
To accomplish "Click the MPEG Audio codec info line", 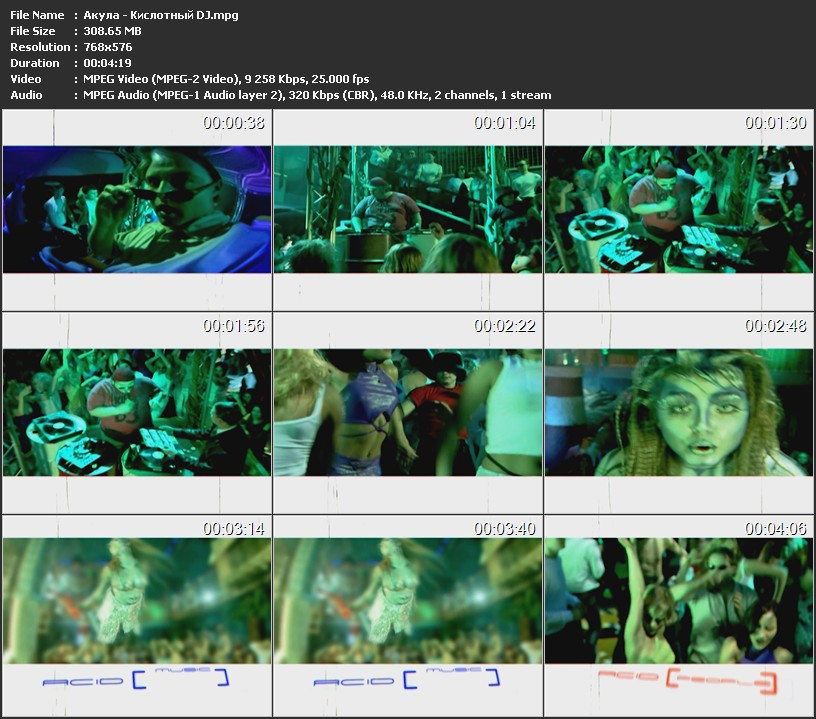I will tap(312, 95).
